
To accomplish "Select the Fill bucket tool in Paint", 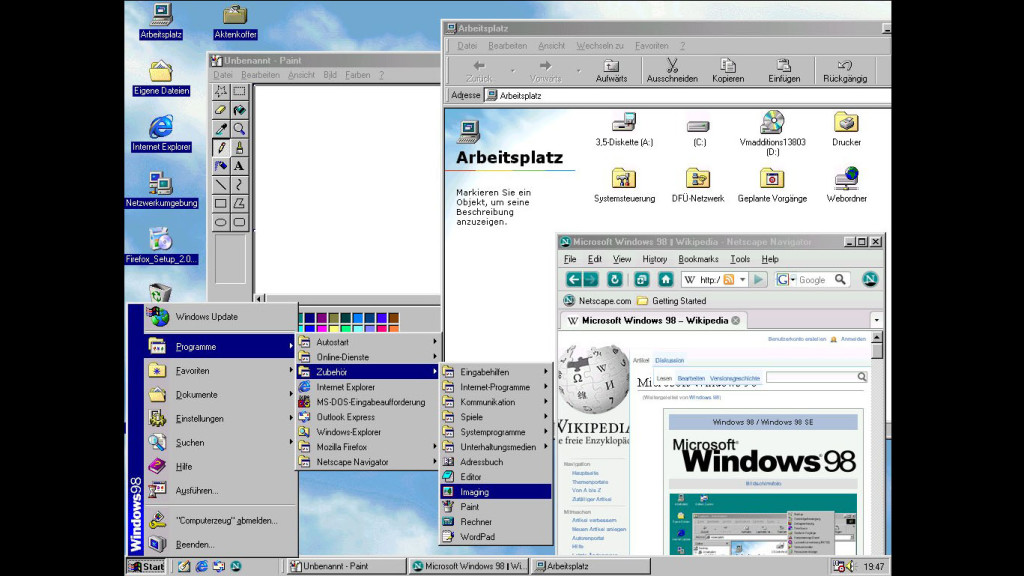I will tap(240, 110).
